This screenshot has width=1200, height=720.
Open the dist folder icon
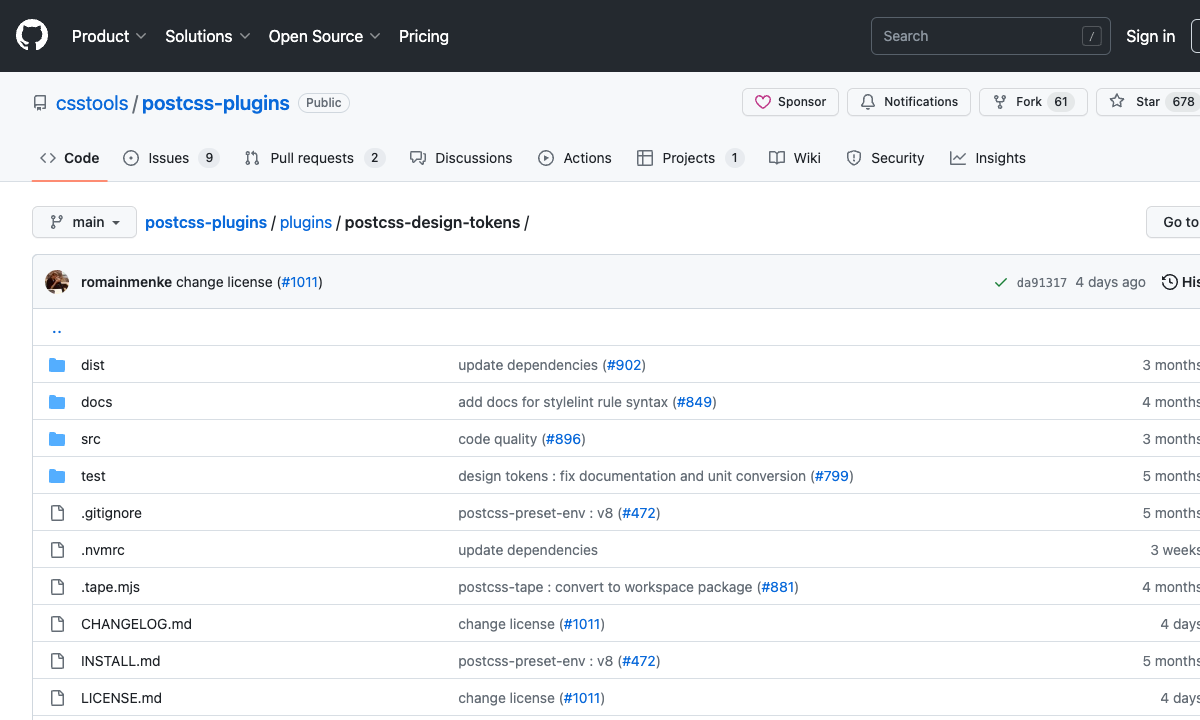(x=58, y=365)
